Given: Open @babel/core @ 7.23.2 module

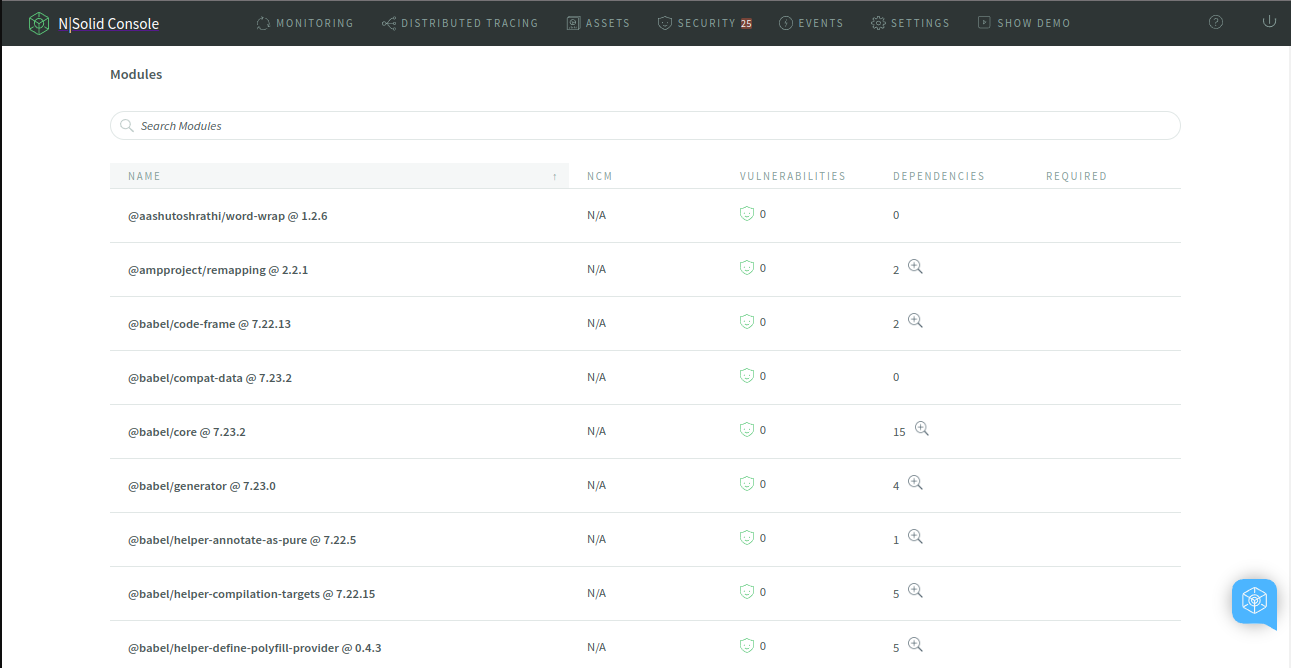Looking at the screenshot, I should [187, 432].
